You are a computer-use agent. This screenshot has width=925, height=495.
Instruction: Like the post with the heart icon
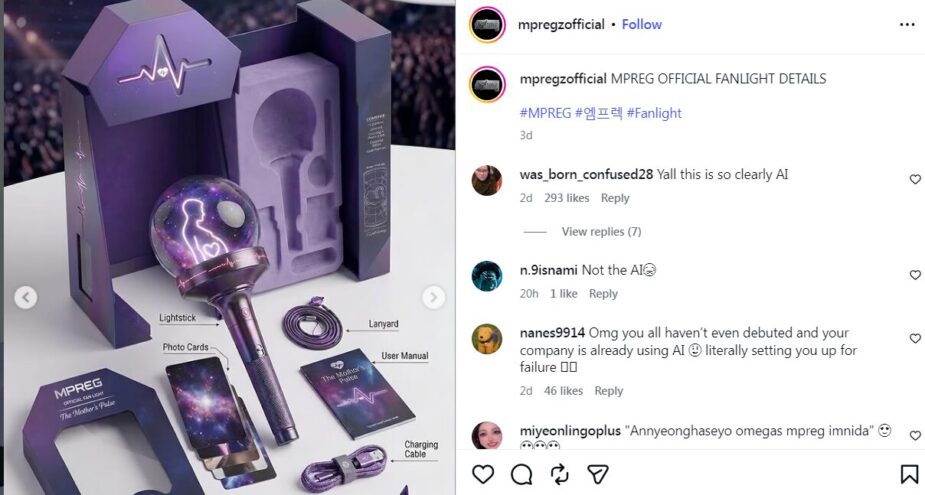tap(483, 474)
